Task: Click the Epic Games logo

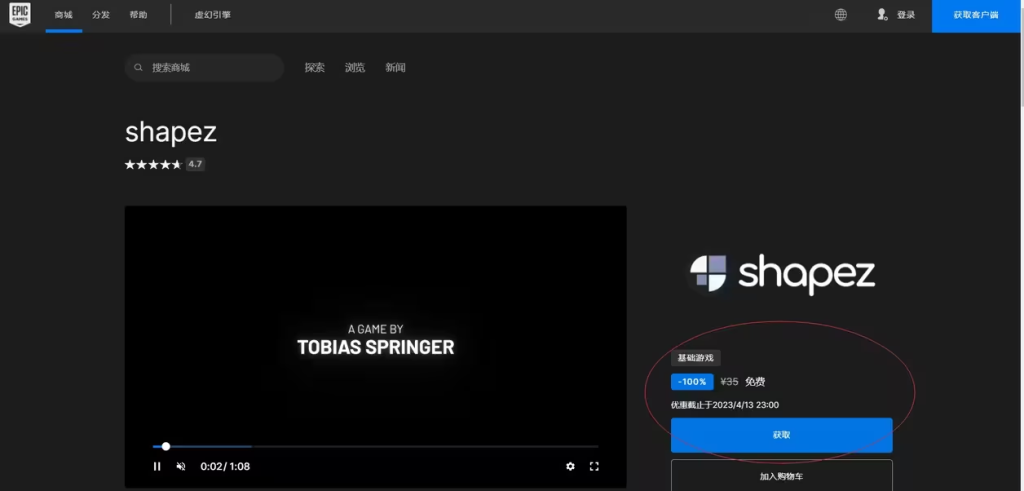Action: coord(20,14)
